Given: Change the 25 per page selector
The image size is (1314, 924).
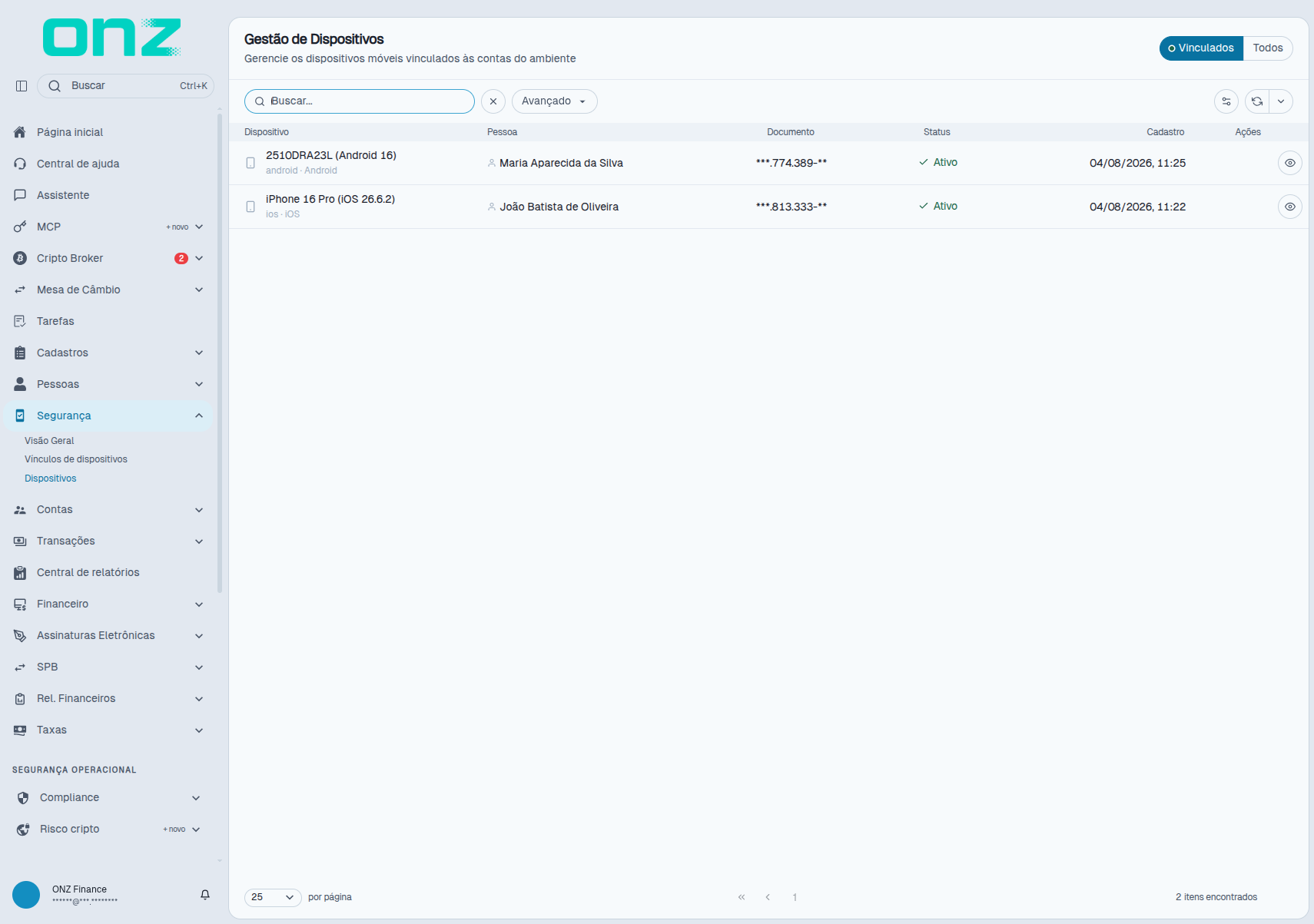Looking at the screenshot, I should coord(273,897).
